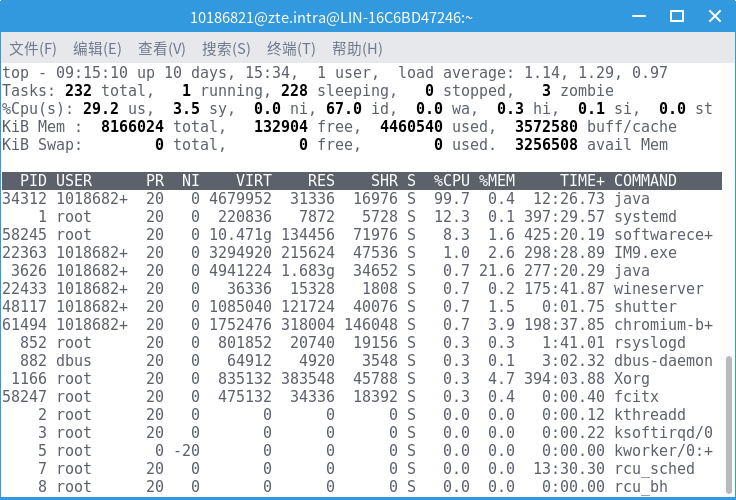Maximize the terminal window
The height and width of the screenshot is (500, 736).
(676, 16)
